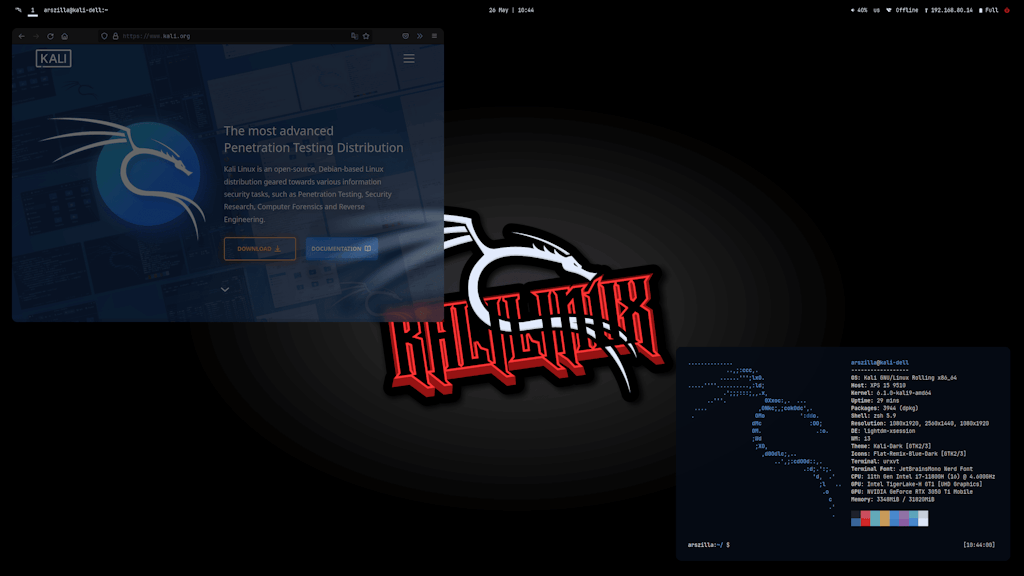Click the tracking protection shield in address bar
The height and width of the screenshot is (576, 1024).
(x=104, y=37)
